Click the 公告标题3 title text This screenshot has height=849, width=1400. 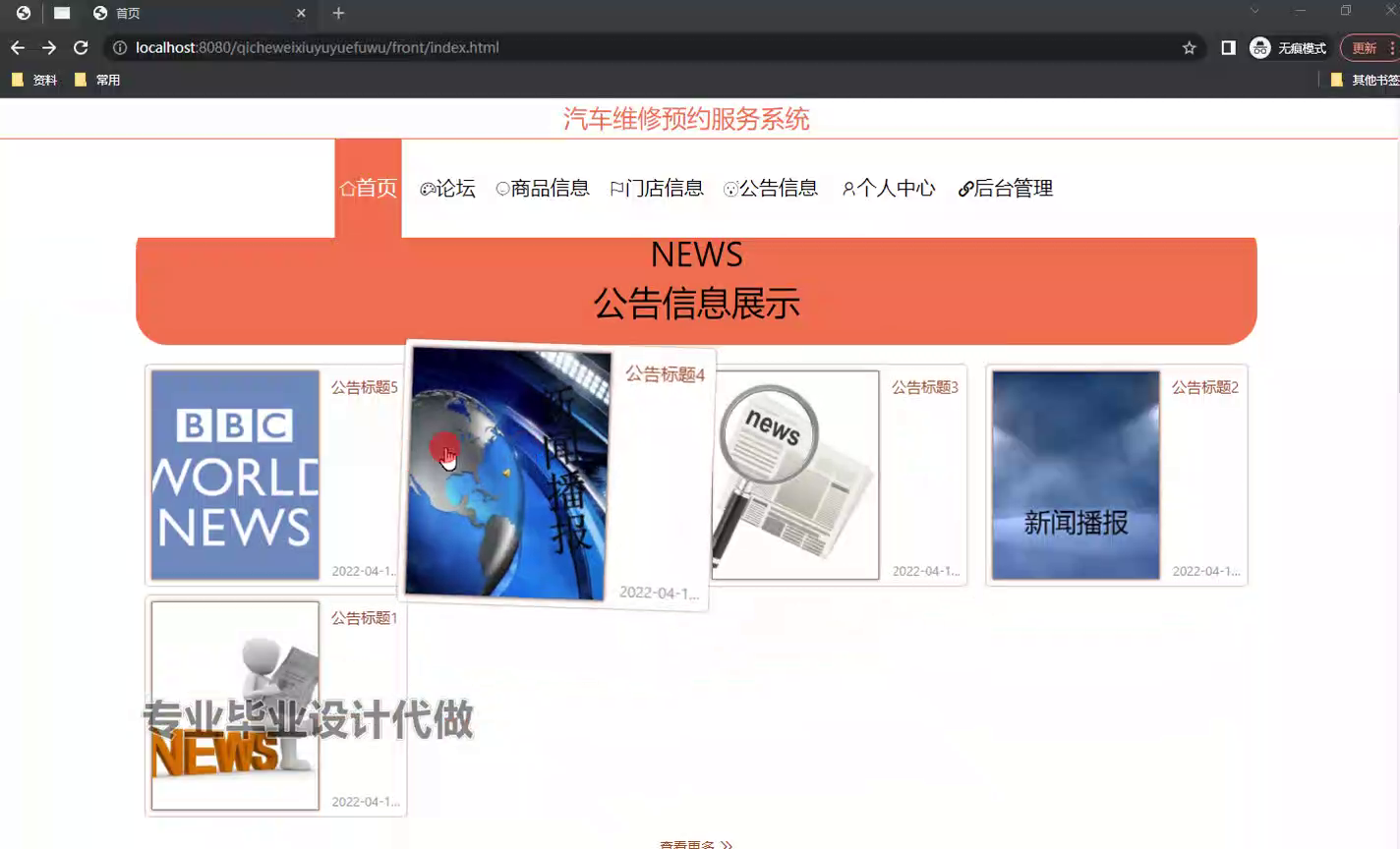pyautogui.click(x=924, y=387)
